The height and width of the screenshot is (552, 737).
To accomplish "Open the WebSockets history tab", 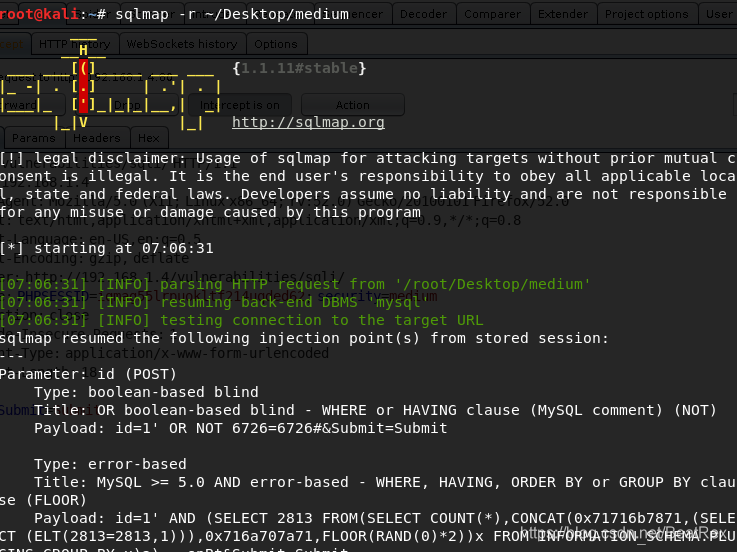I will click(182, 44).
